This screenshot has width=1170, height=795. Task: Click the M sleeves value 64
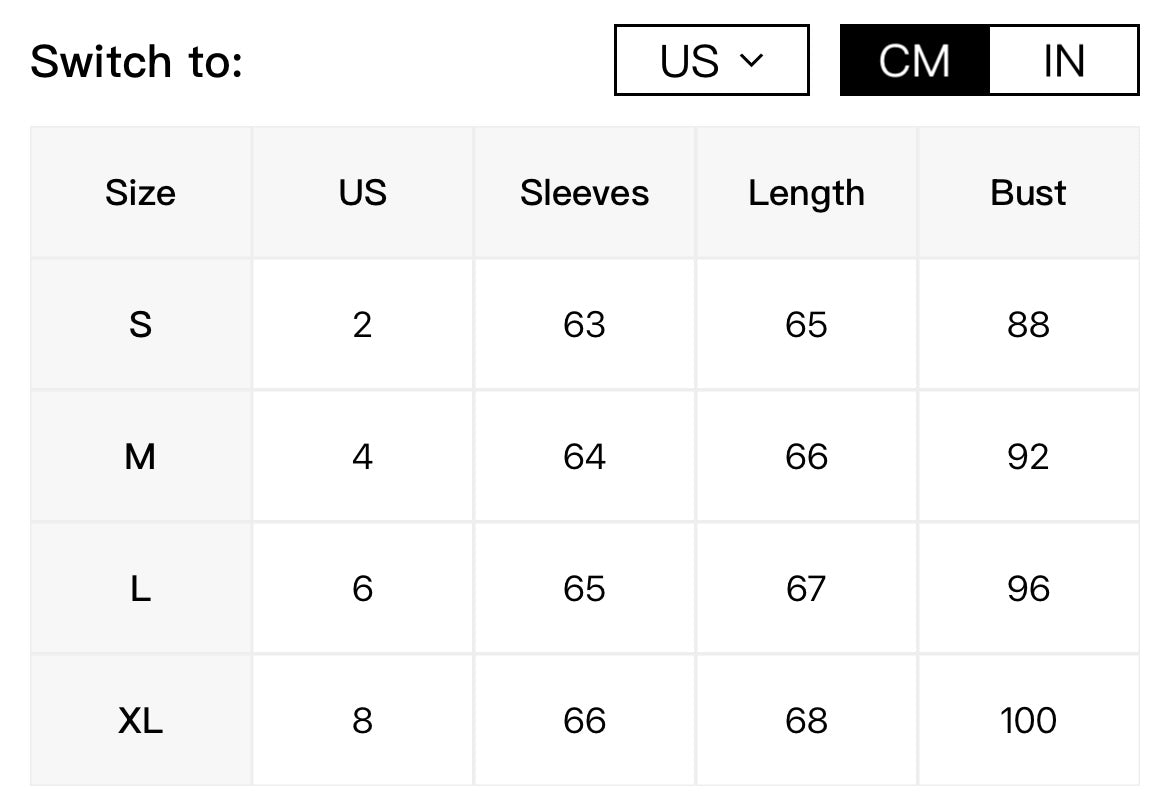click(584, 456)
